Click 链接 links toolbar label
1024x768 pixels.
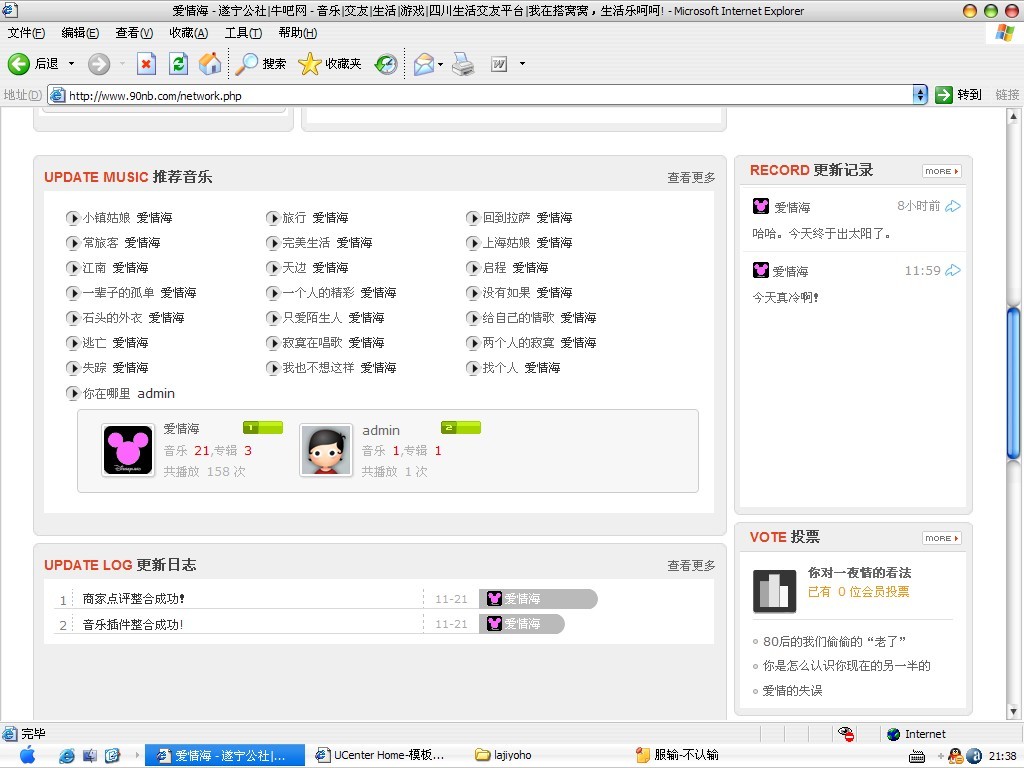(x=1007, y=95)
